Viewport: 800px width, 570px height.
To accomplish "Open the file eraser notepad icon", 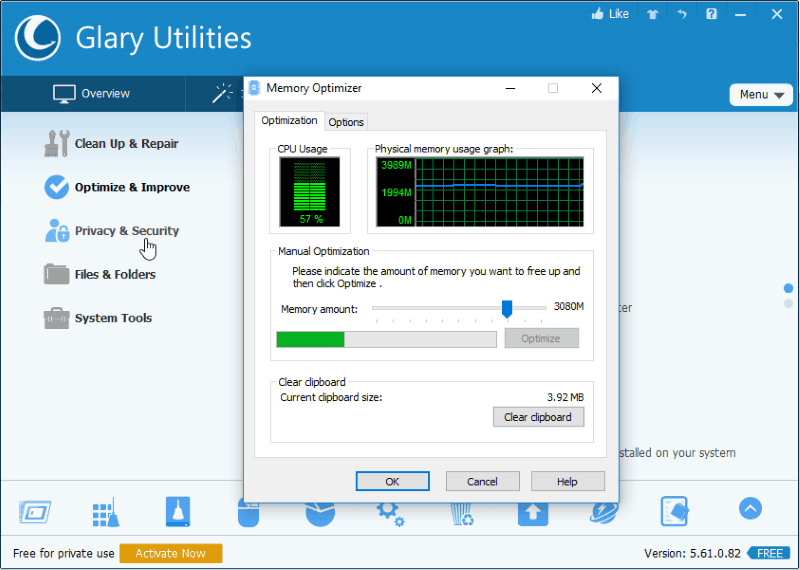I will tap(675, 511).
